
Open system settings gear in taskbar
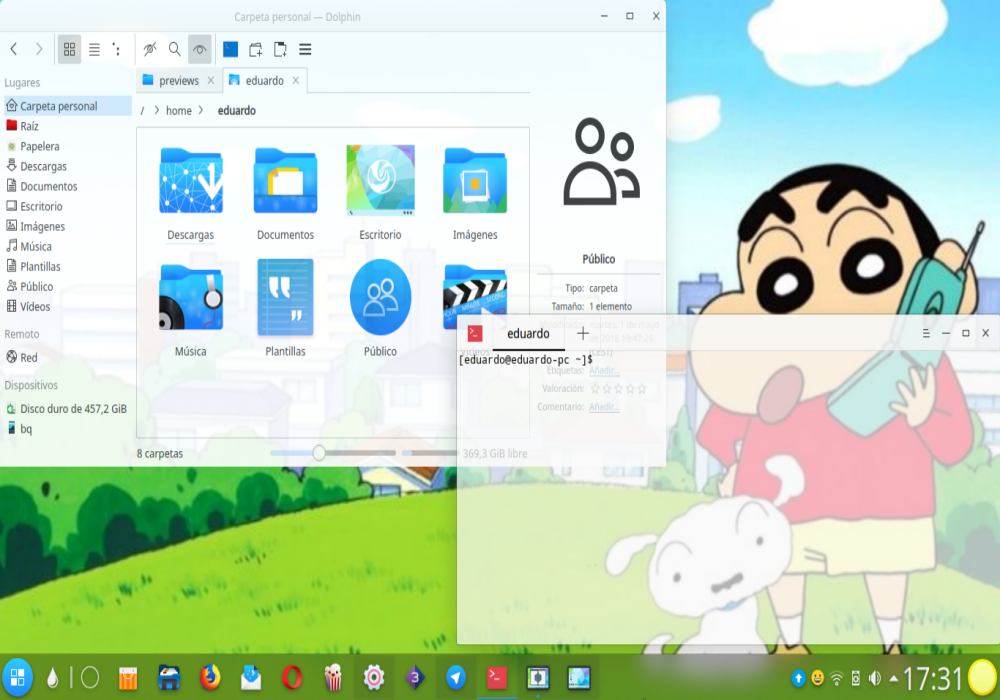pyautogui.click(x=374, y=677)
